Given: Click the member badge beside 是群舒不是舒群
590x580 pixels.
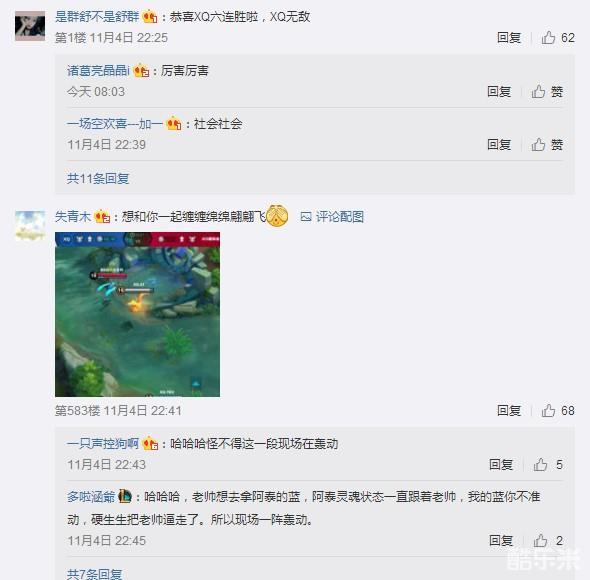Looking at the screenshot, I should pyautogui.click(x=150, y=17).
